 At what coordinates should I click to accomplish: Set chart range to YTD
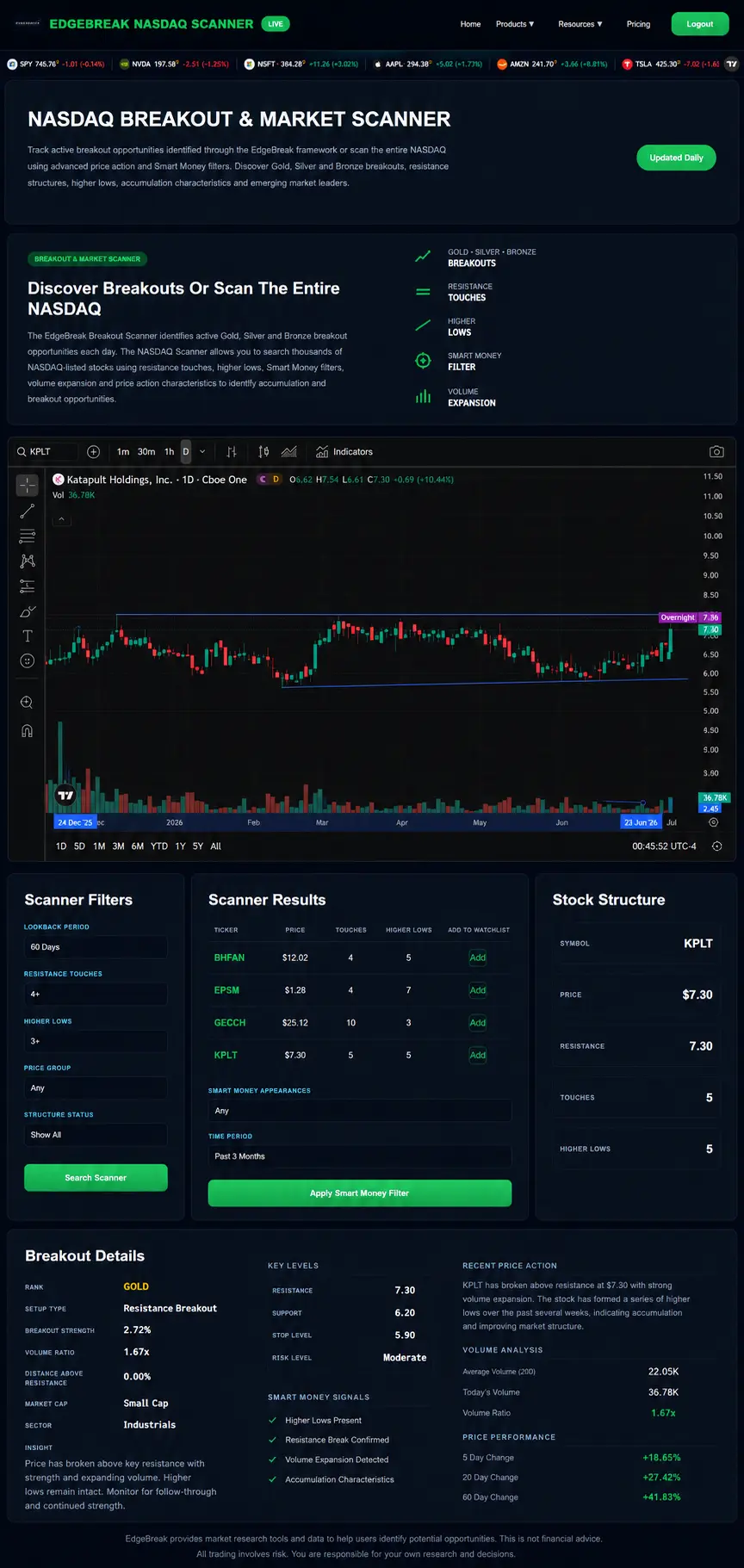pyautogui.click(x=159, y=846)
